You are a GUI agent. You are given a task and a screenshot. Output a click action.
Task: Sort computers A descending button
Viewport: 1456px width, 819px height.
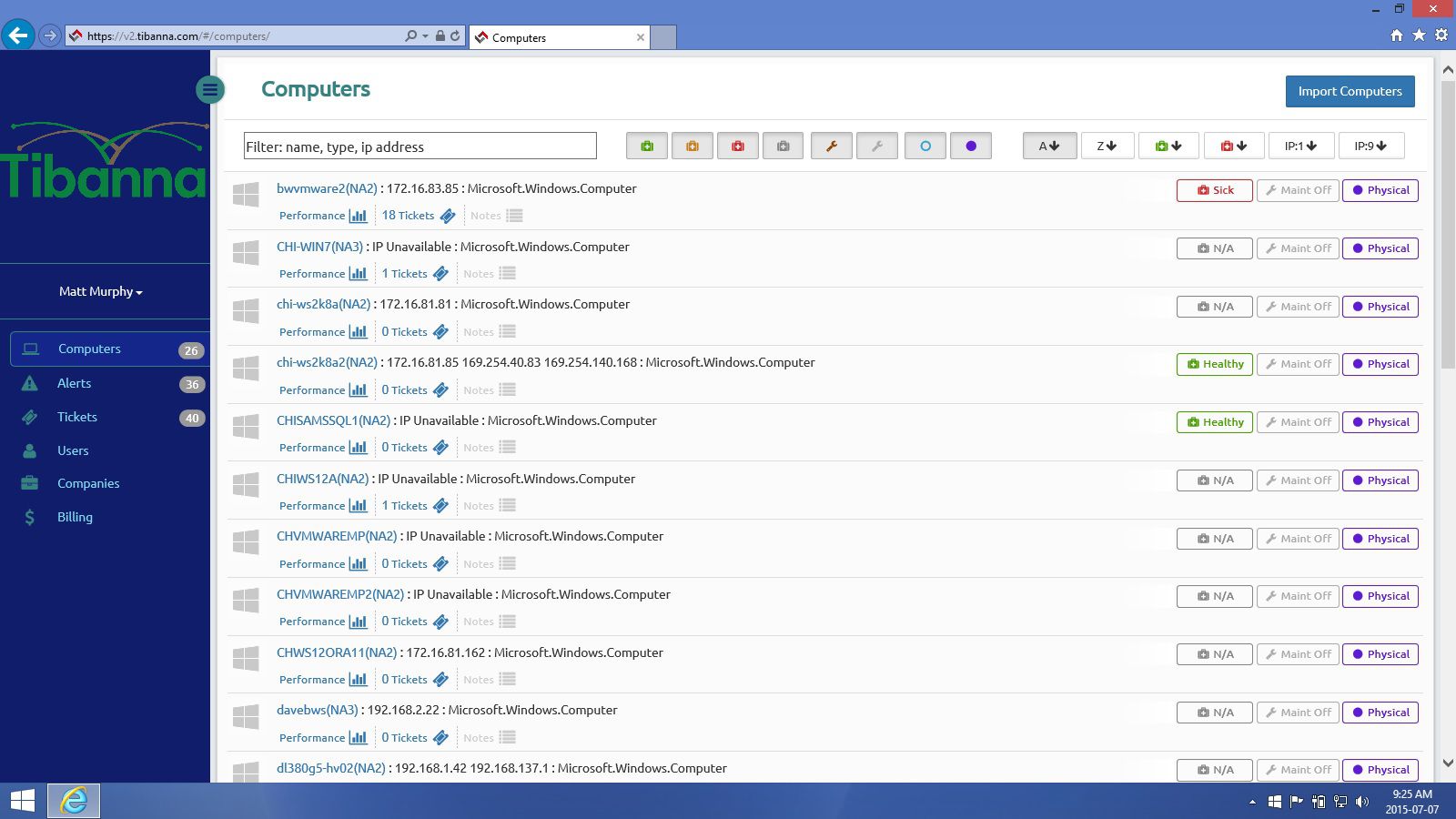(1050, 146)
